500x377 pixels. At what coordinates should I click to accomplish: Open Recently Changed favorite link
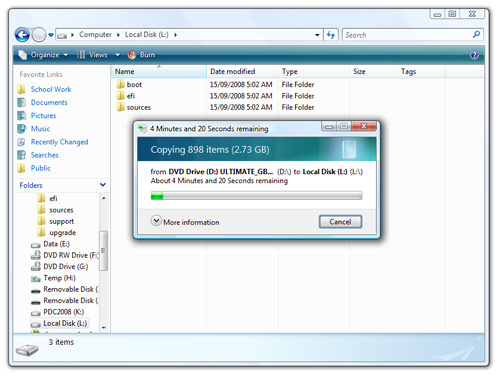59,142
